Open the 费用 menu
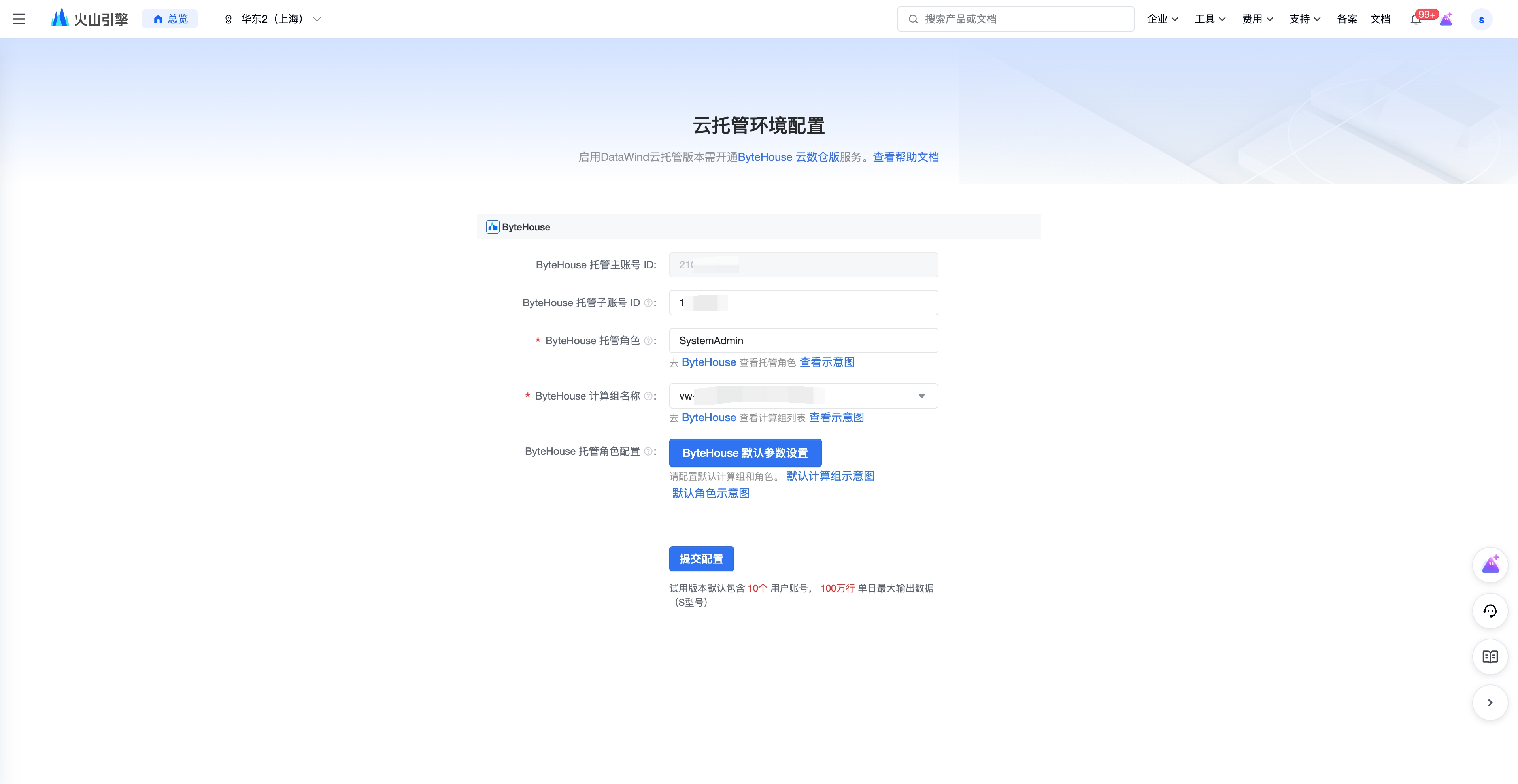The width and height of the screenshot is (1518, 784). tap(1257, 19)
